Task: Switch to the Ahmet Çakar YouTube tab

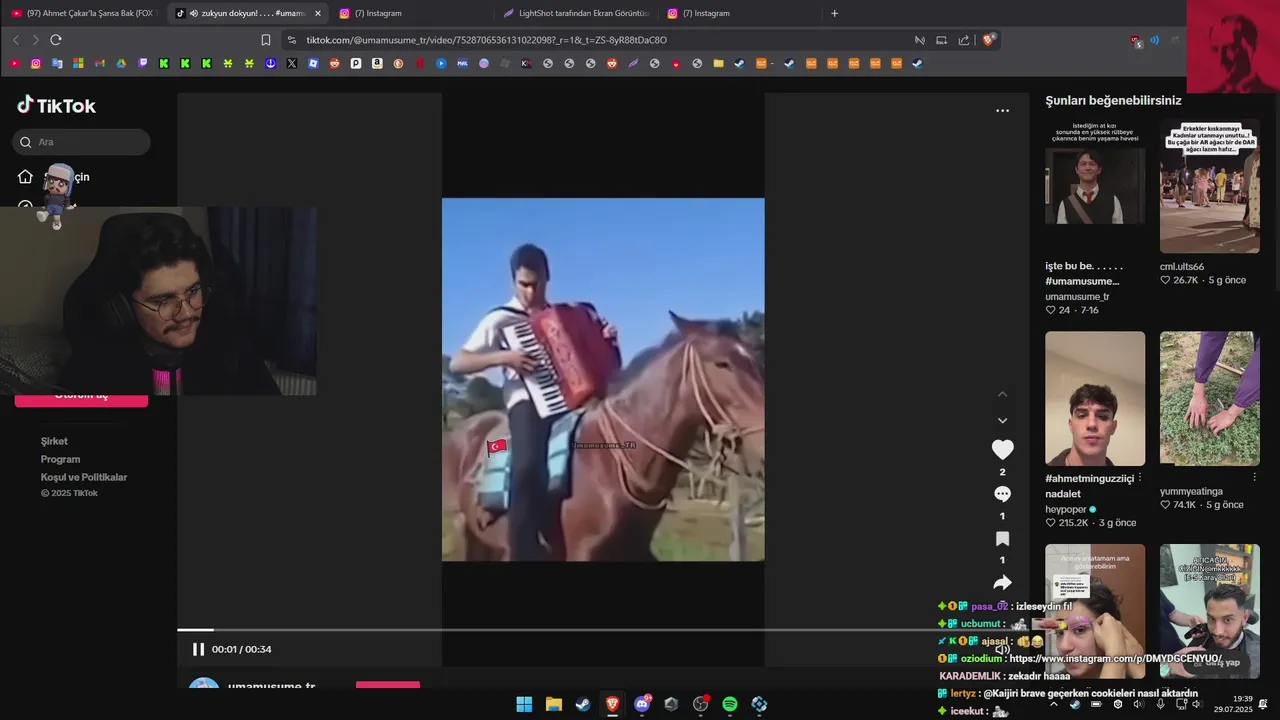Action: pyautogui.click(x=82, y=13)
